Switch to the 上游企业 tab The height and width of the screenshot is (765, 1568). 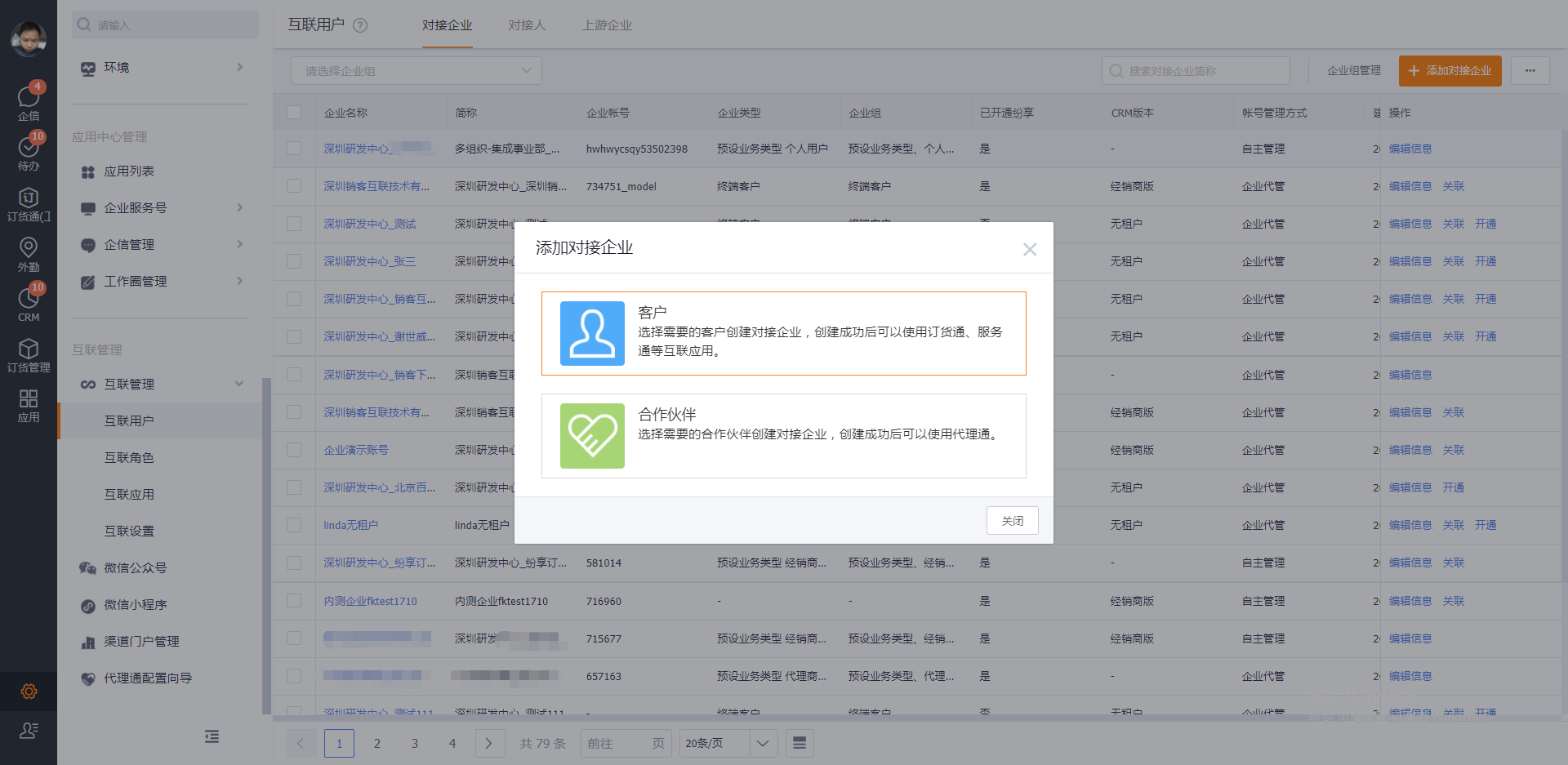click(607, 25)
